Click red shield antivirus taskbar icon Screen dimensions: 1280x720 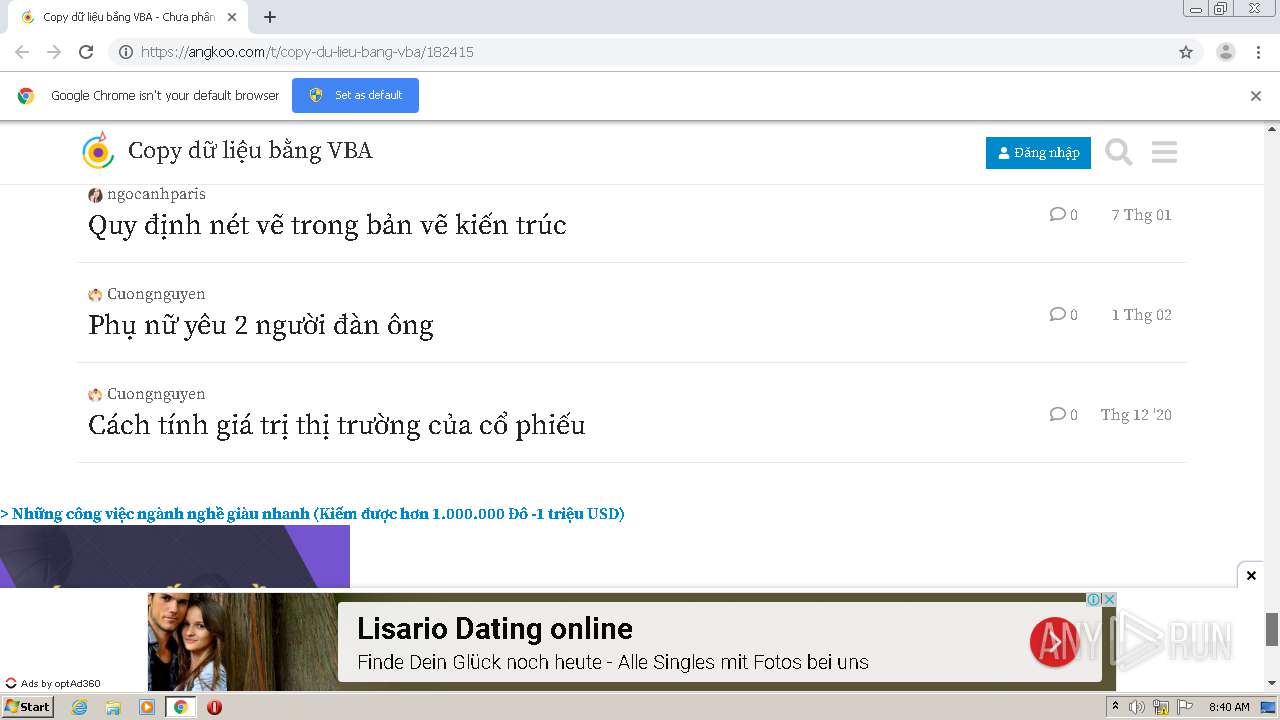(214, 707)
